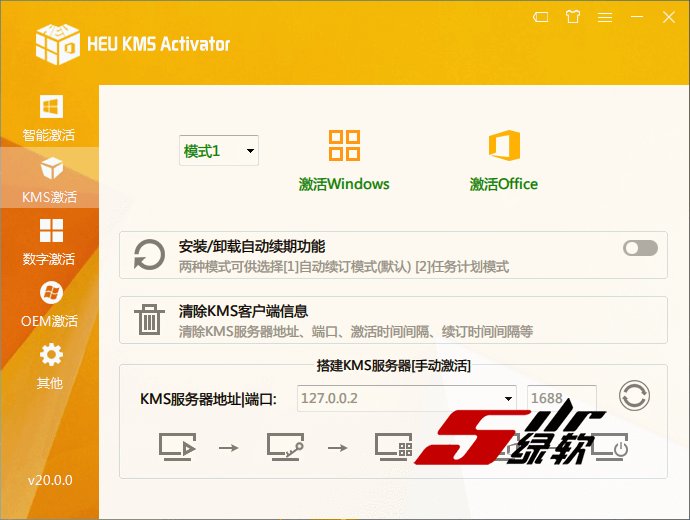Screen dimensions: 690x520
Task: Click the monitor with play arrow icon
Action: pyautogui.click(x=176, y=446)
